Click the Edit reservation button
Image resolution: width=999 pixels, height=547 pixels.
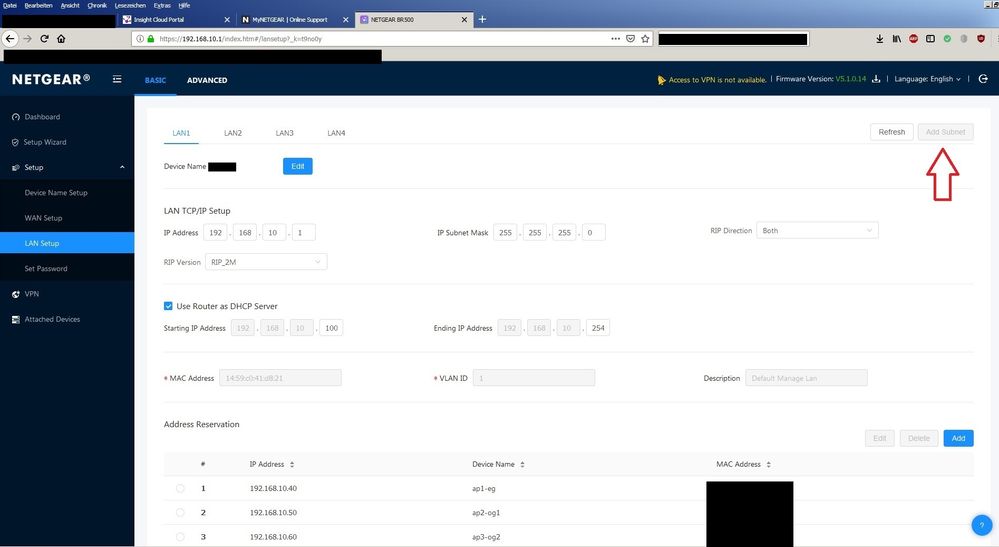tap(880, 438)
